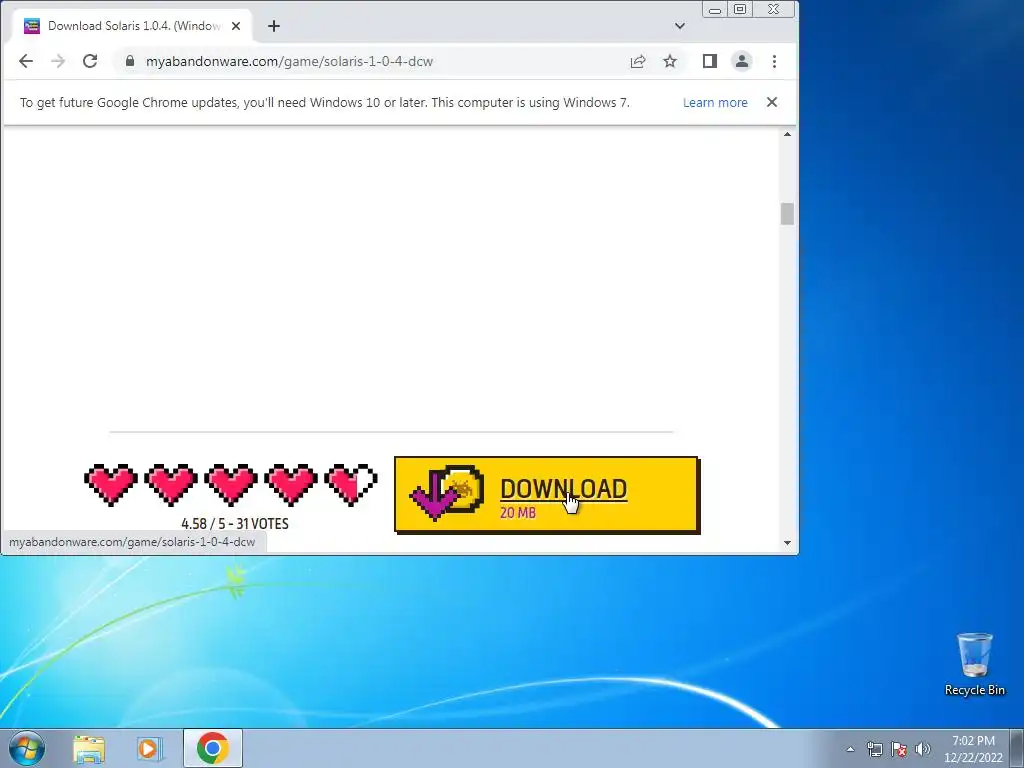Show hidden system tray icons arrow
The image size is (1024, 768).
[x=850, y=749]
